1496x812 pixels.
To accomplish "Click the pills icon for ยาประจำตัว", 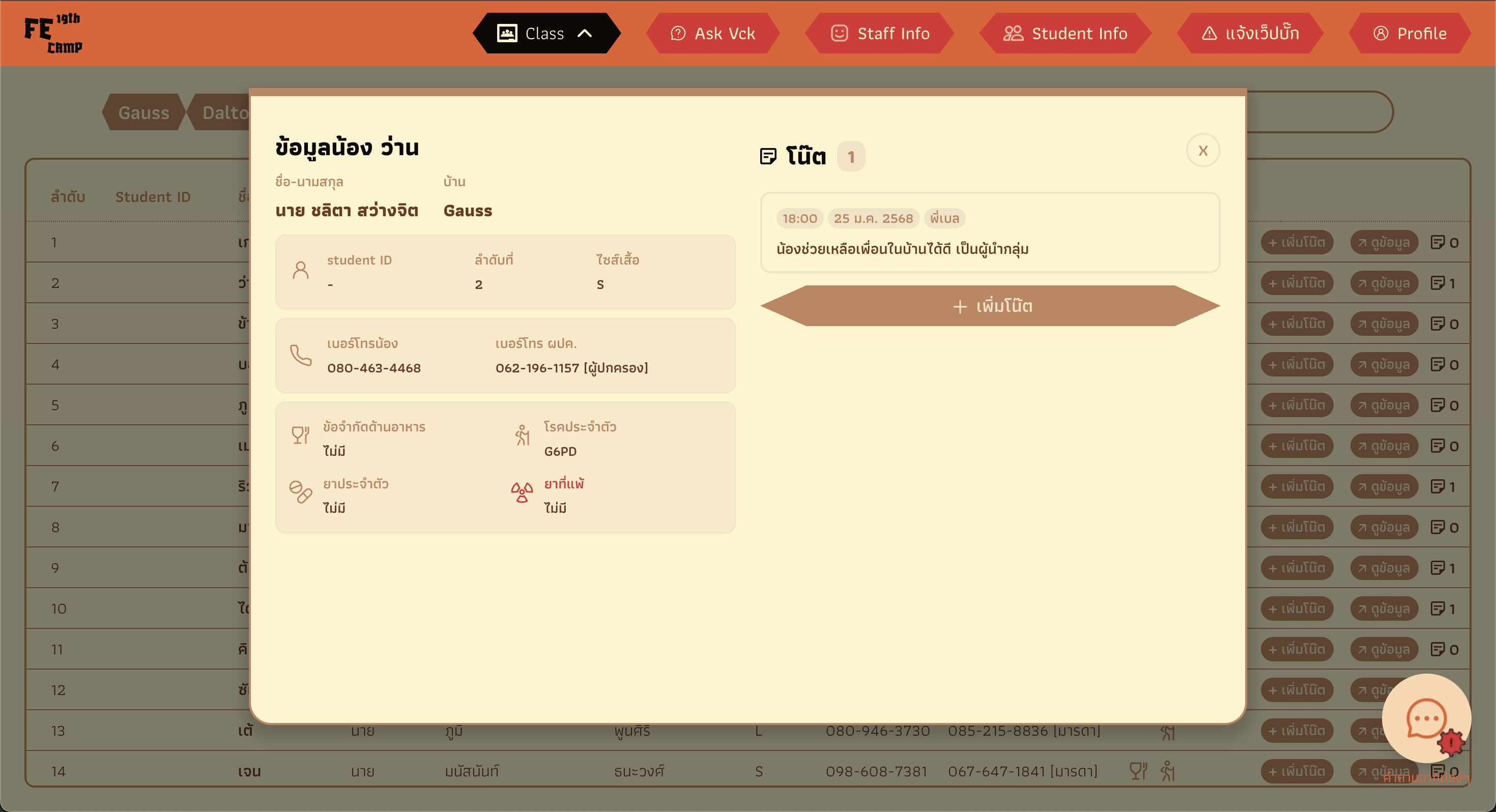I will click(300, 492).
